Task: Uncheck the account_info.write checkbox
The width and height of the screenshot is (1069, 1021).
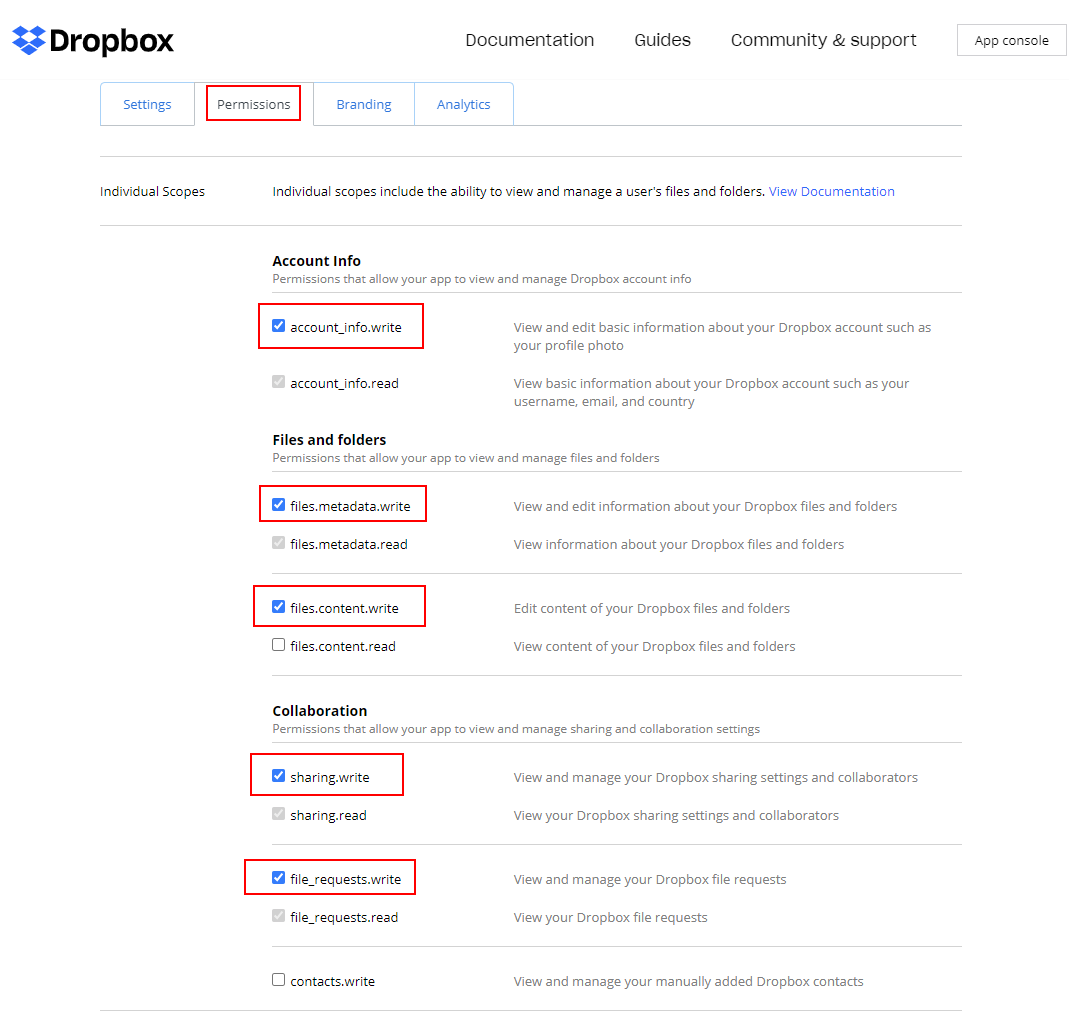Action: click(x=279, y=326)
